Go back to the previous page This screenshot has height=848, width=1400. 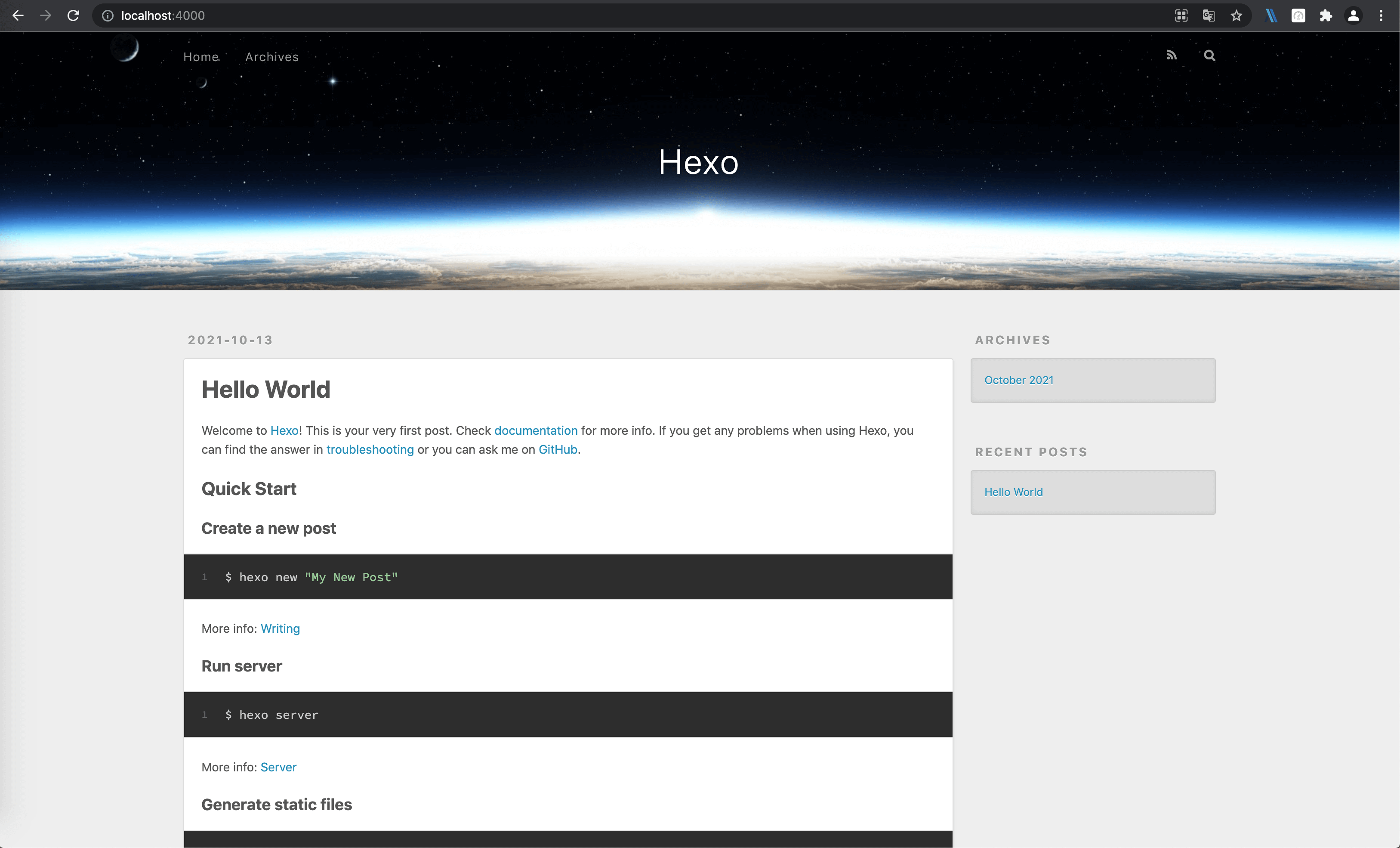click(18, 15)
